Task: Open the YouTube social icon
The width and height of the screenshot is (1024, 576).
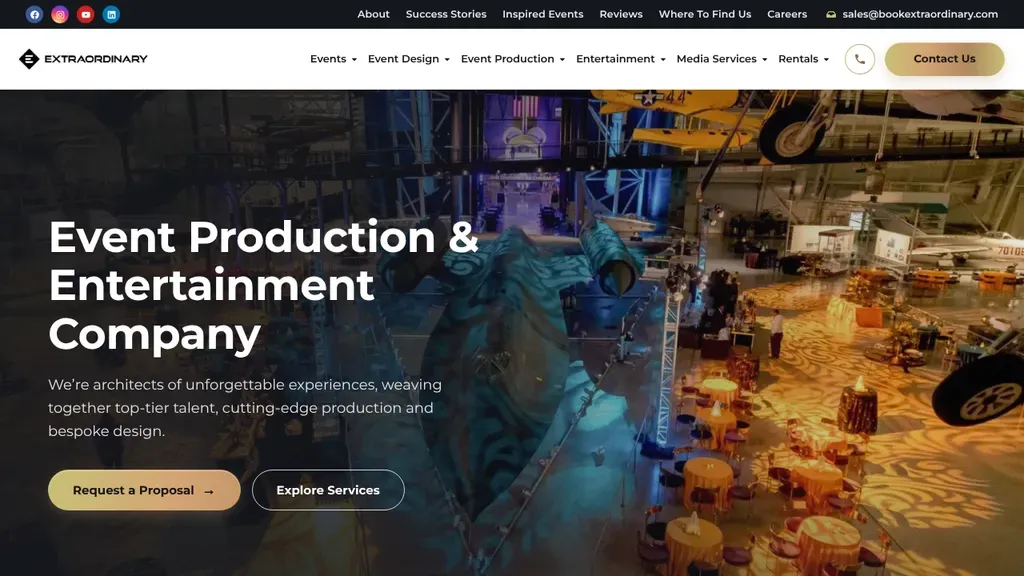Action: (x=86, y=14)
